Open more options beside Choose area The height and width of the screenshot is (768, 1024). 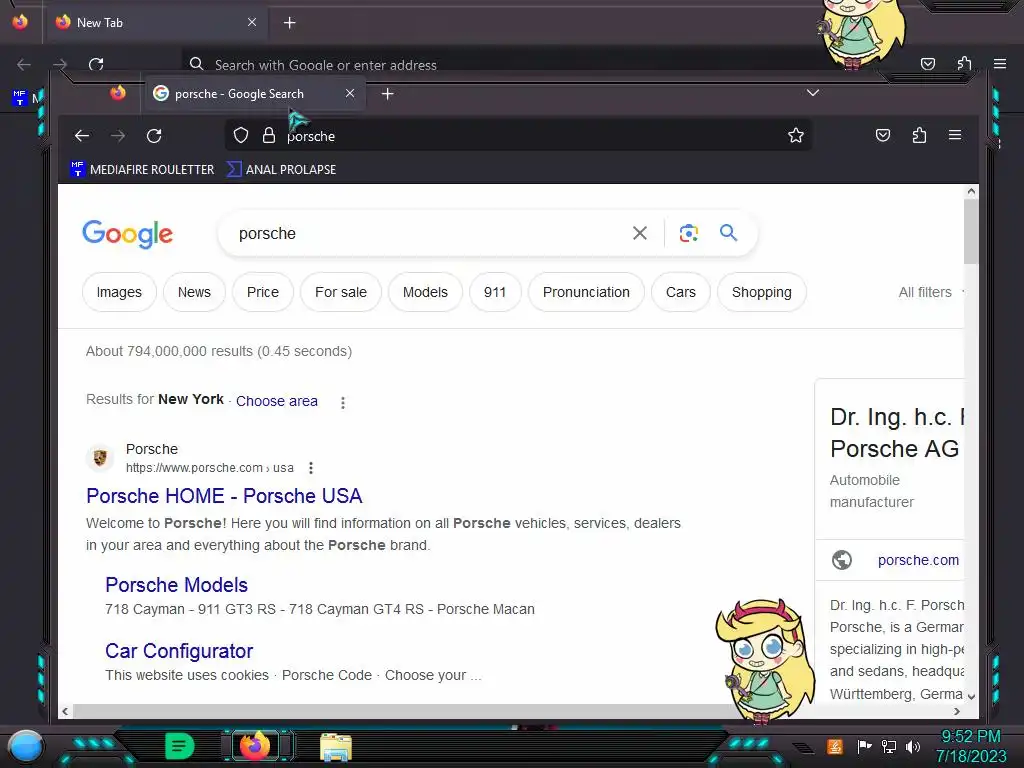[343, 402]
